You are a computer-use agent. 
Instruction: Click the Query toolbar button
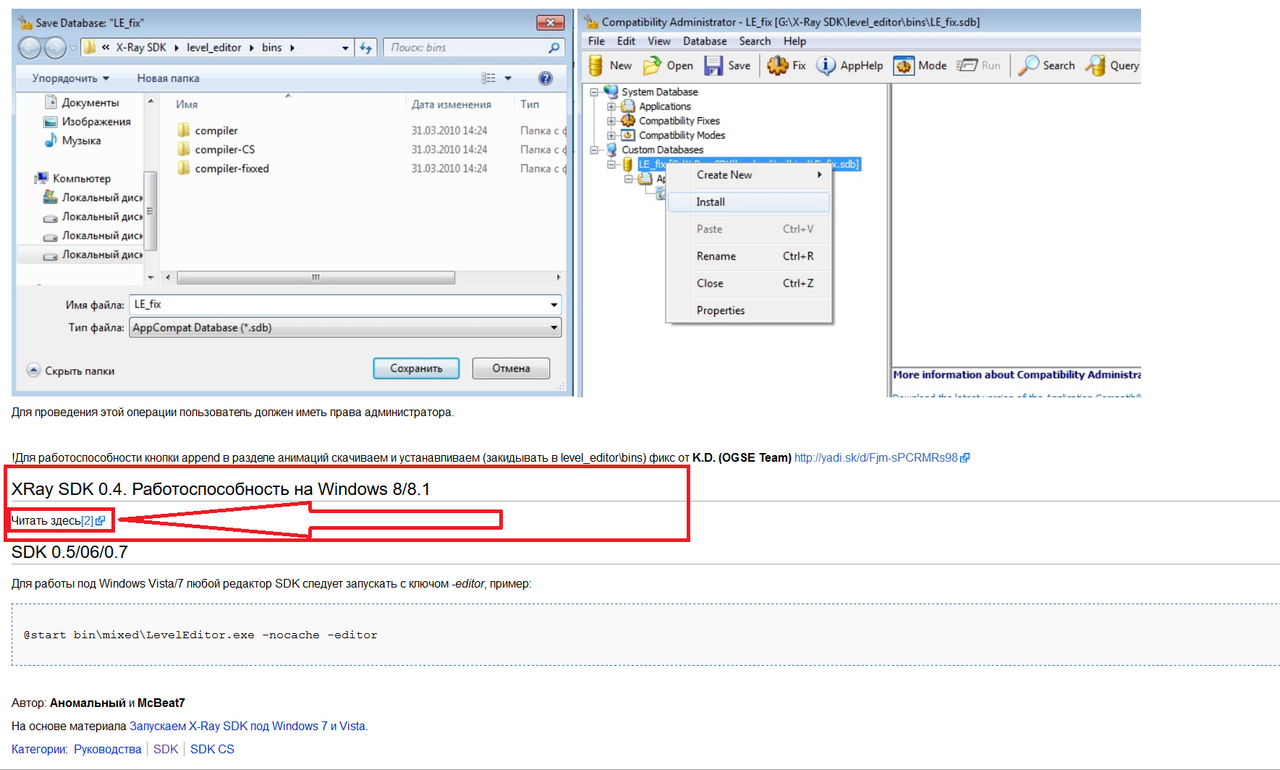[1112, 65]
